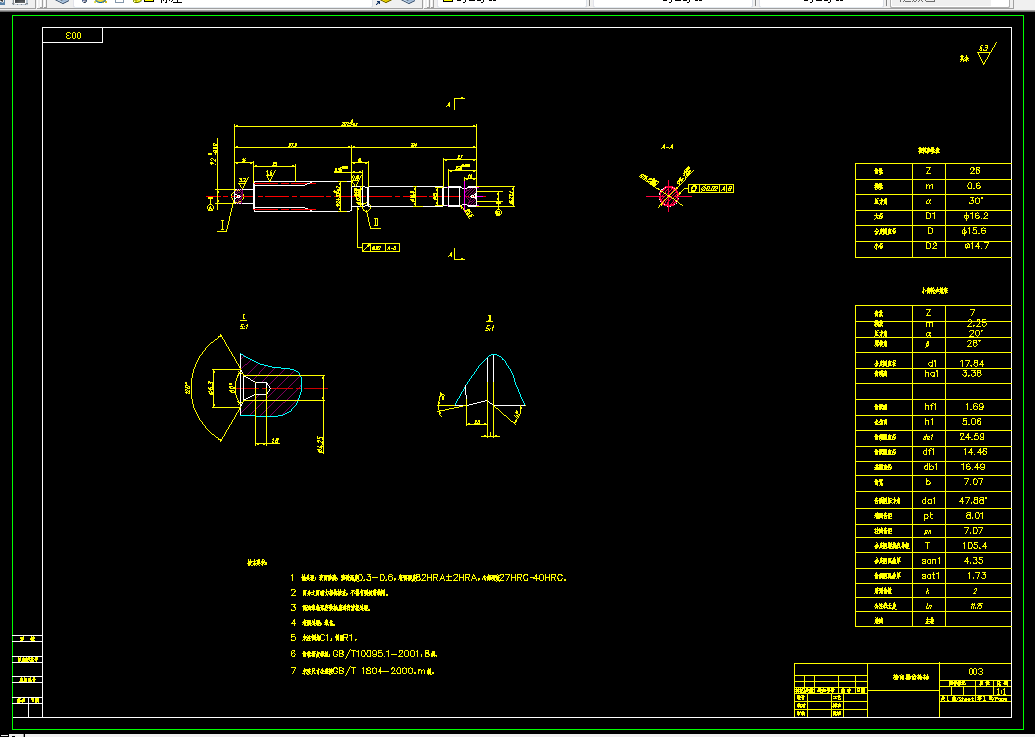Viewport: 1035px width, 737px height.
Task: Click the 47.88° value for da1
Action: click(x=974, y=501)
